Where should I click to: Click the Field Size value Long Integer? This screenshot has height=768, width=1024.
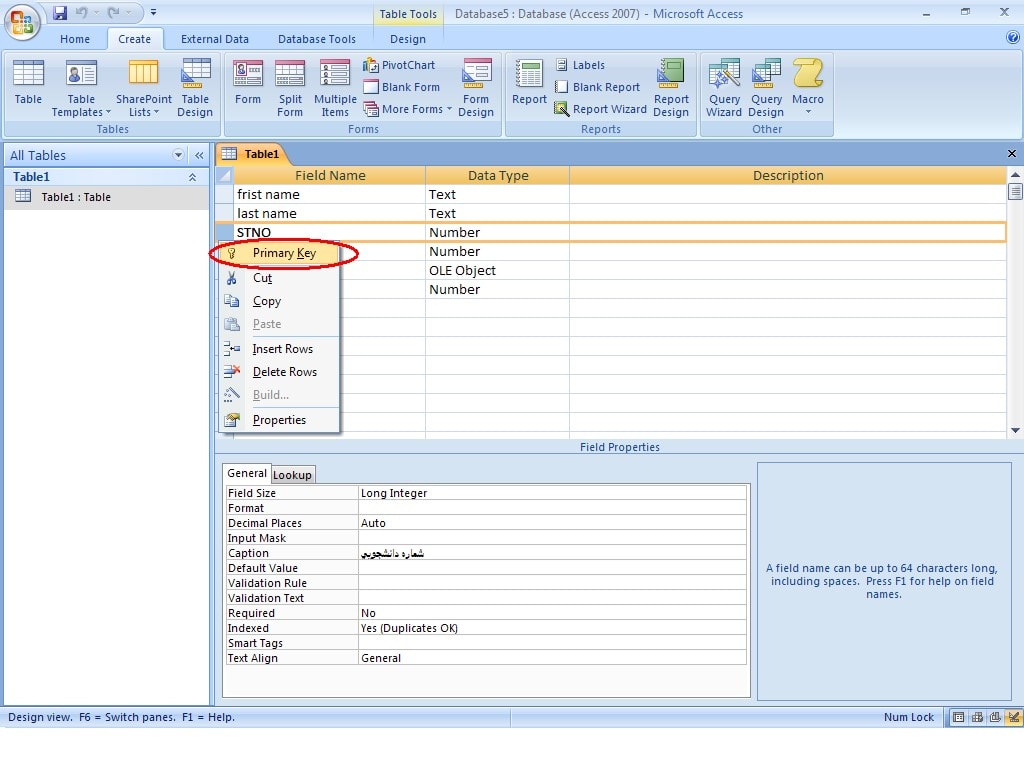coord(552,493)
